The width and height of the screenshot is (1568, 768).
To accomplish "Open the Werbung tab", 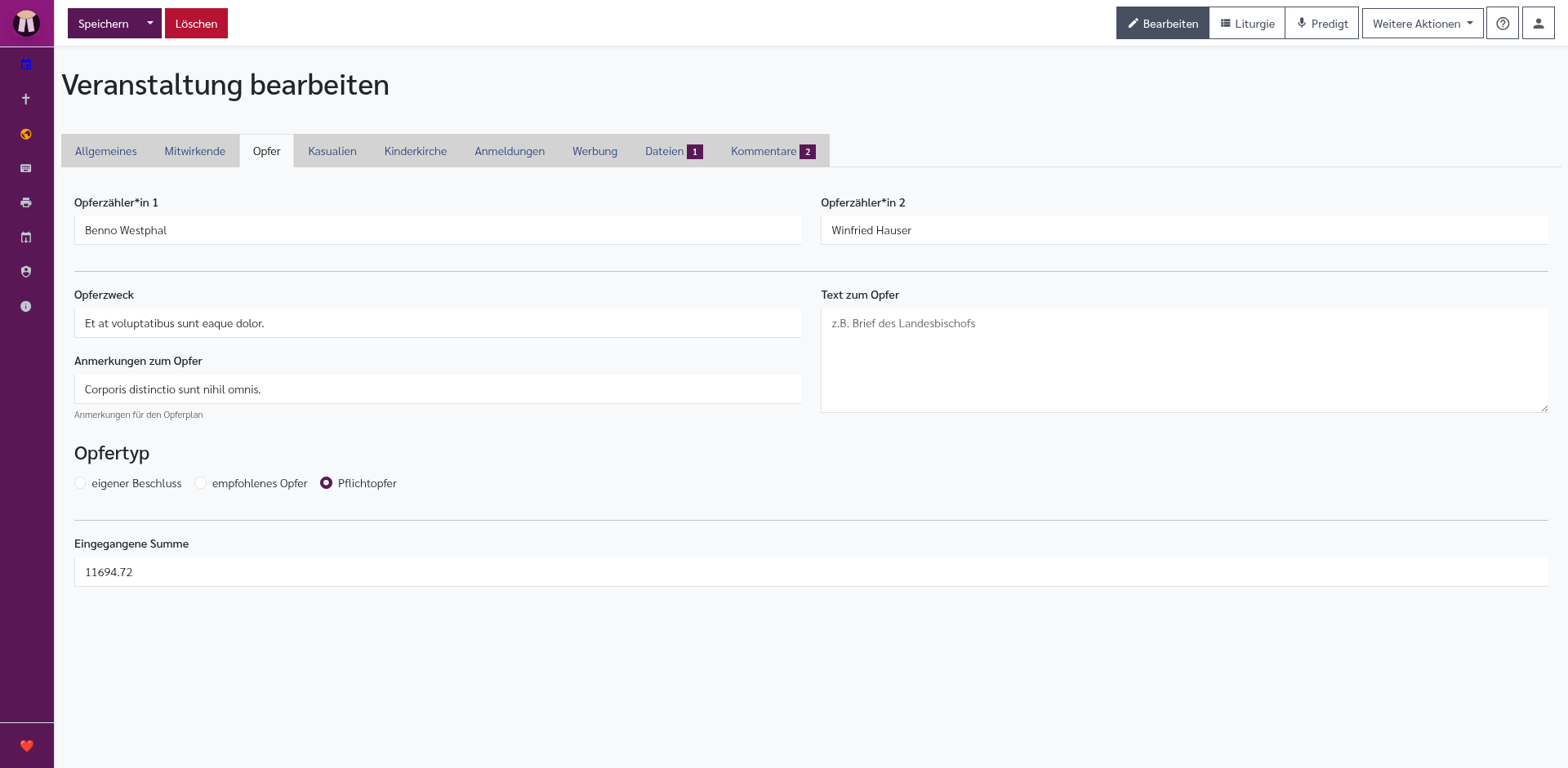I will pyautogui.click(x=595, y=151).
